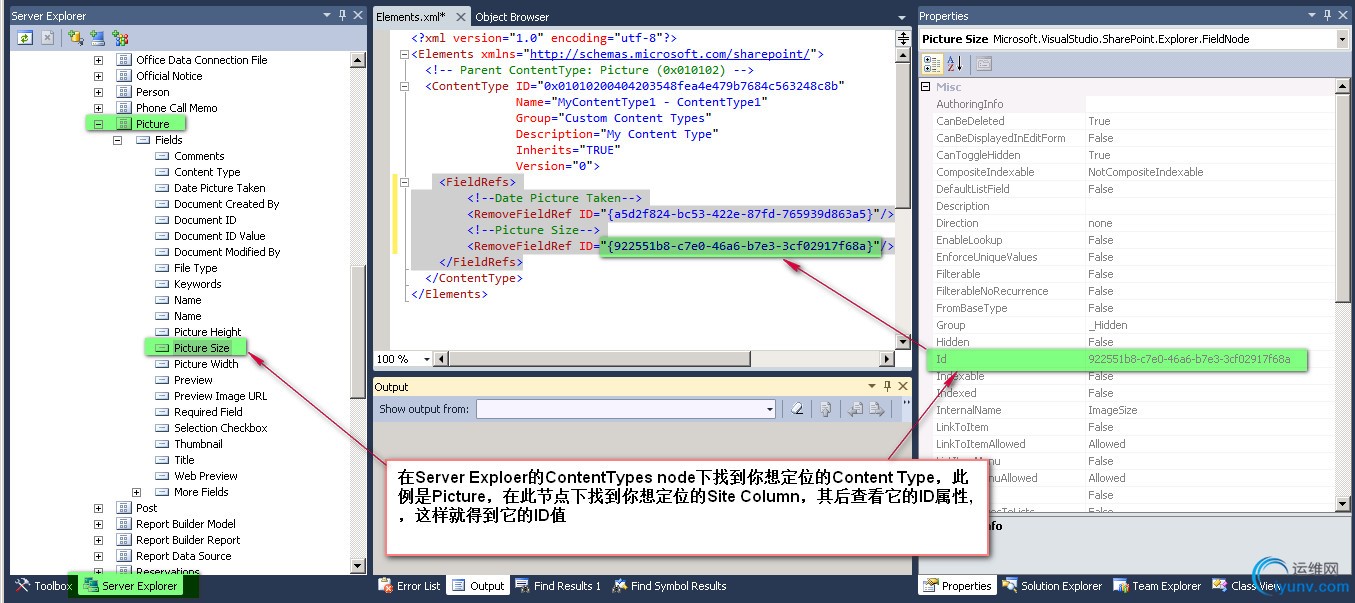Toggle auto hide pin on Output panel
The height and width of the screenshot is (603, 1355).
pyautogui.click(x=889, y=386)
